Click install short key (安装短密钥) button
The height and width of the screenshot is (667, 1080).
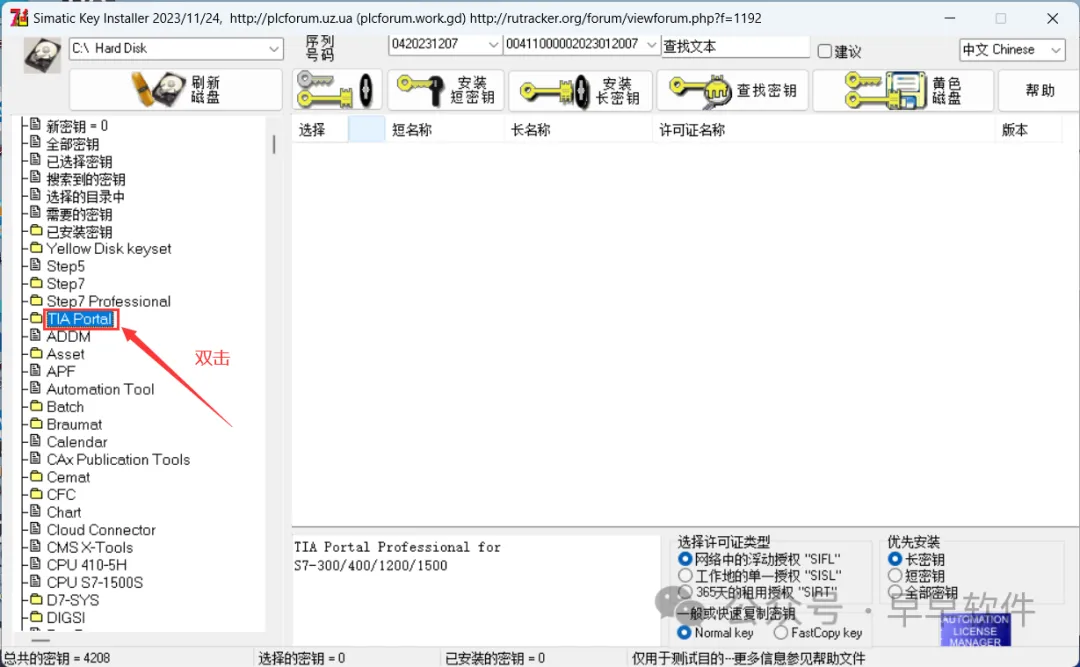click(446, 90)
